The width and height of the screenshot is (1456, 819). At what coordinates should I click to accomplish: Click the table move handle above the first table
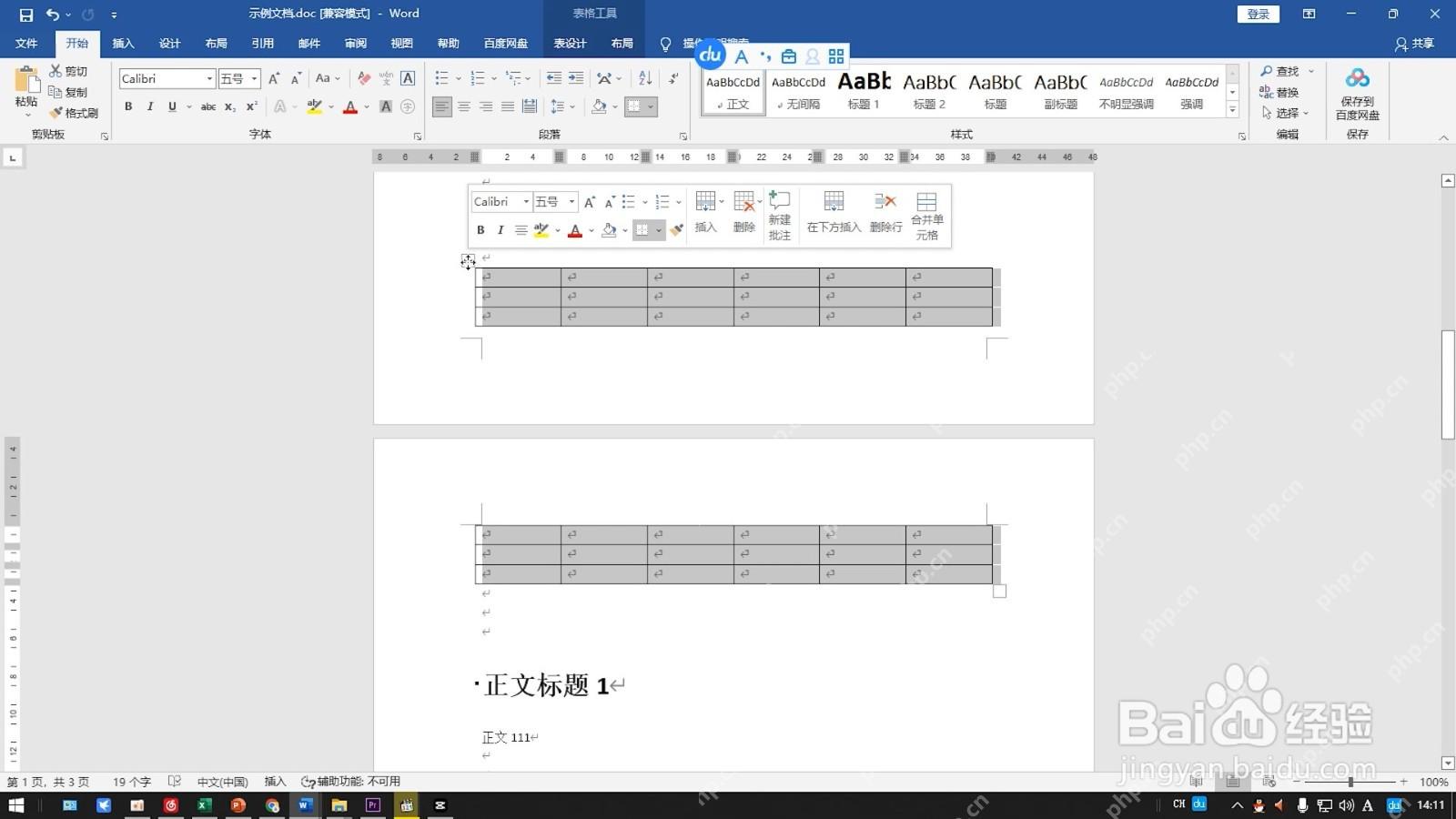pos(468,262)
